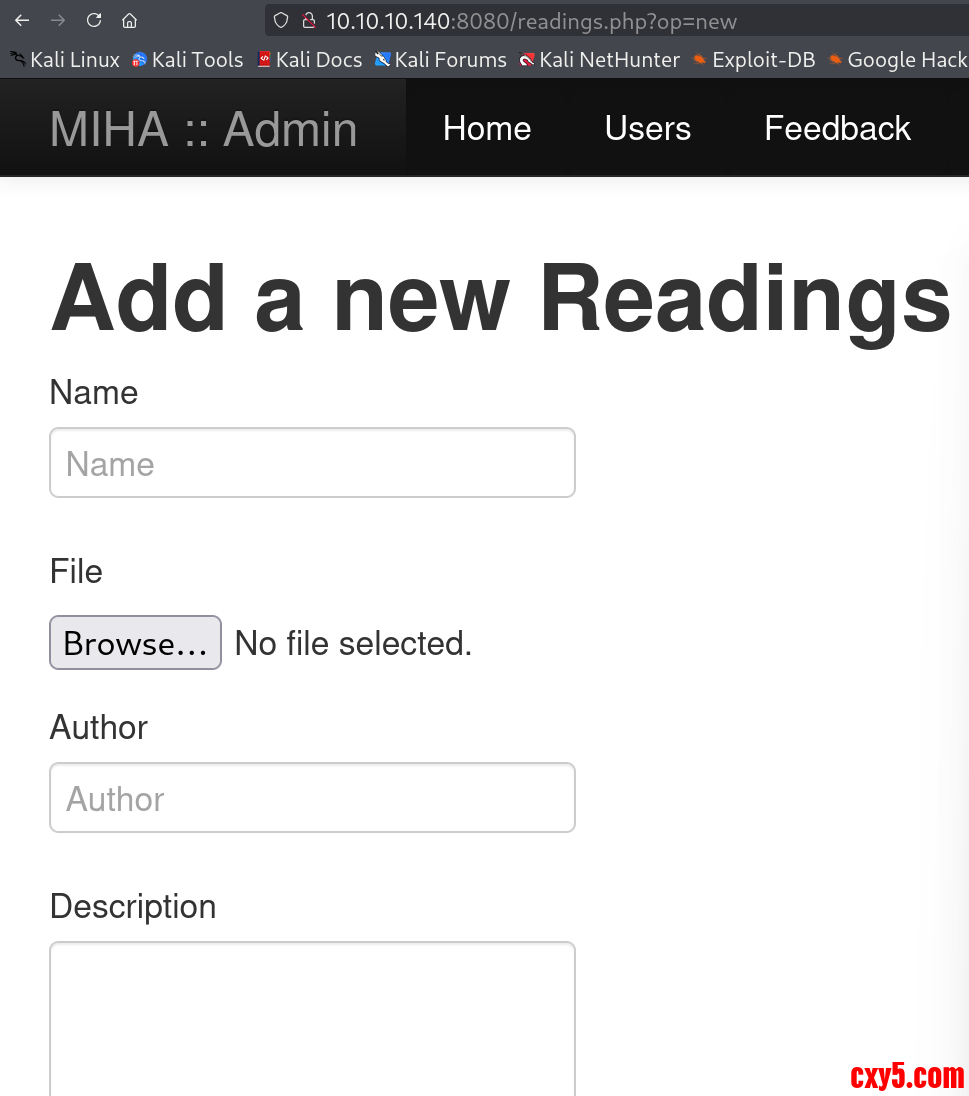This screenshot has width=969, height=1096.
Task: Click the insecure connection padlock icon
Action: [308, 20]
